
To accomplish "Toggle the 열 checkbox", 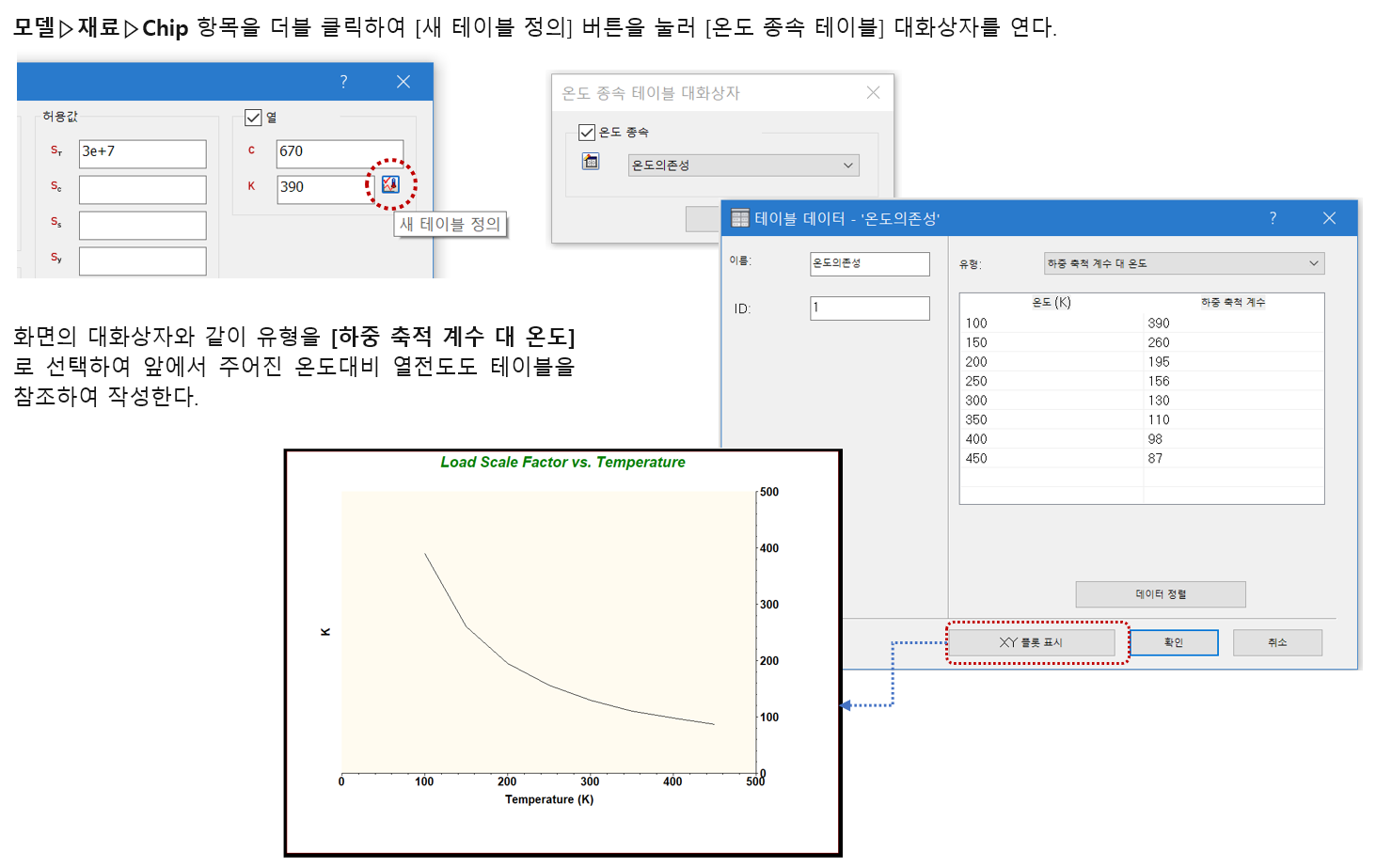I will click(x=253, y=118).
